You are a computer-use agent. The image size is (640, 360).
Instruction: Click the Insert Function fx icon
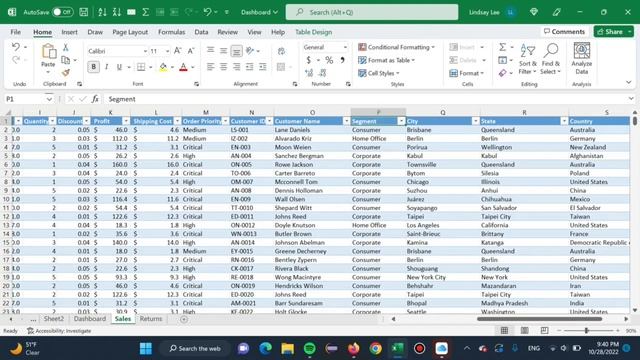click(x=95, y=99)
